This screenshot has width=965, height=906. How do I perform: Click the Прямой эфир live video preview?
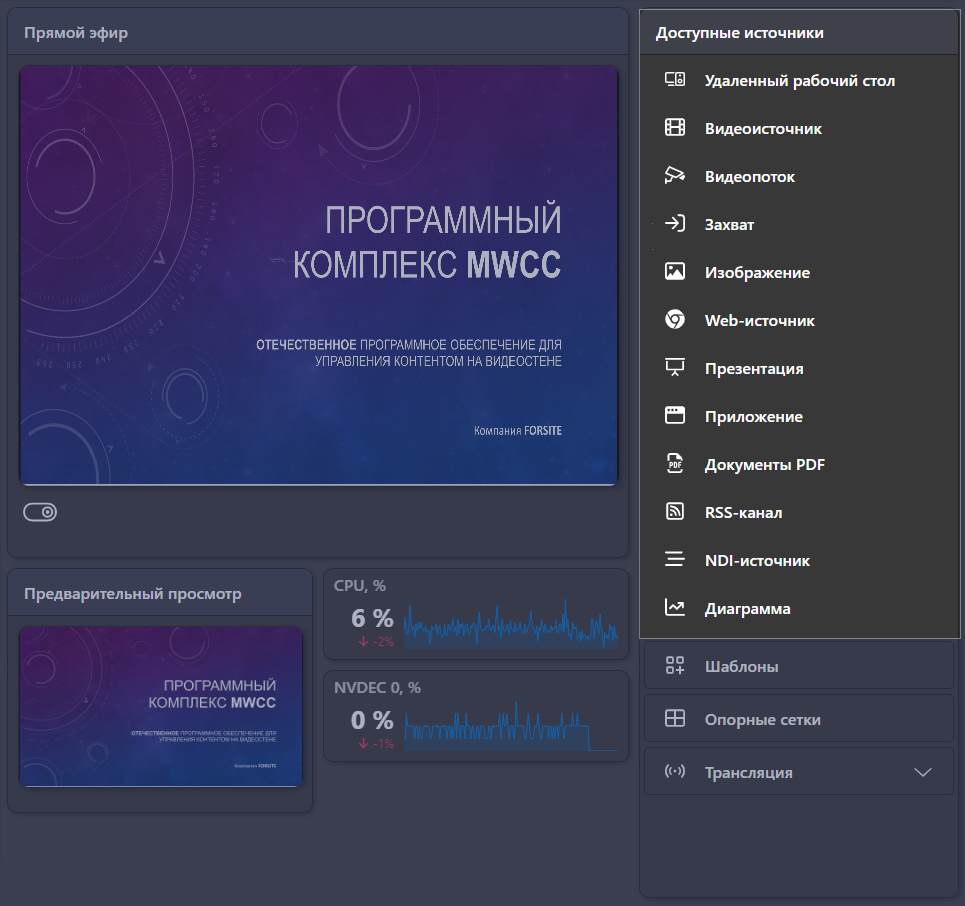(319, 275)
